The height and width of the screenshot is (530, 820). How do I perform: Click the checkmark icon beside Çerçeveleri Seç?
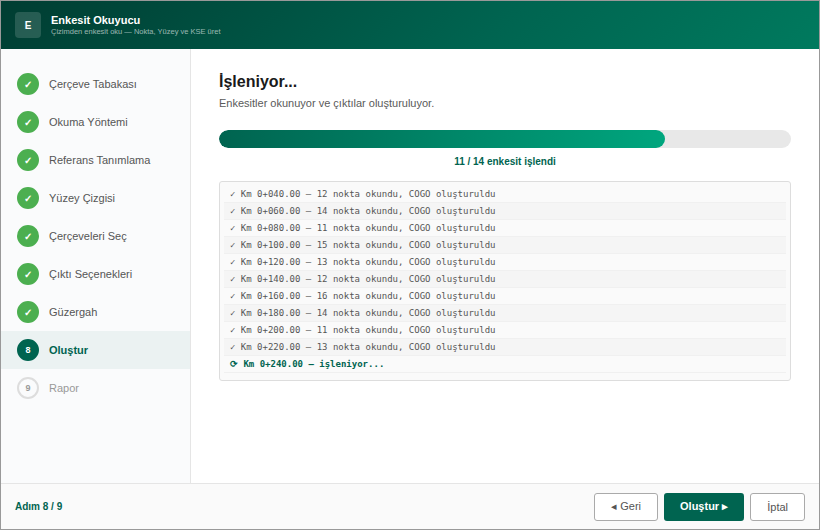(x=28, y=236)
